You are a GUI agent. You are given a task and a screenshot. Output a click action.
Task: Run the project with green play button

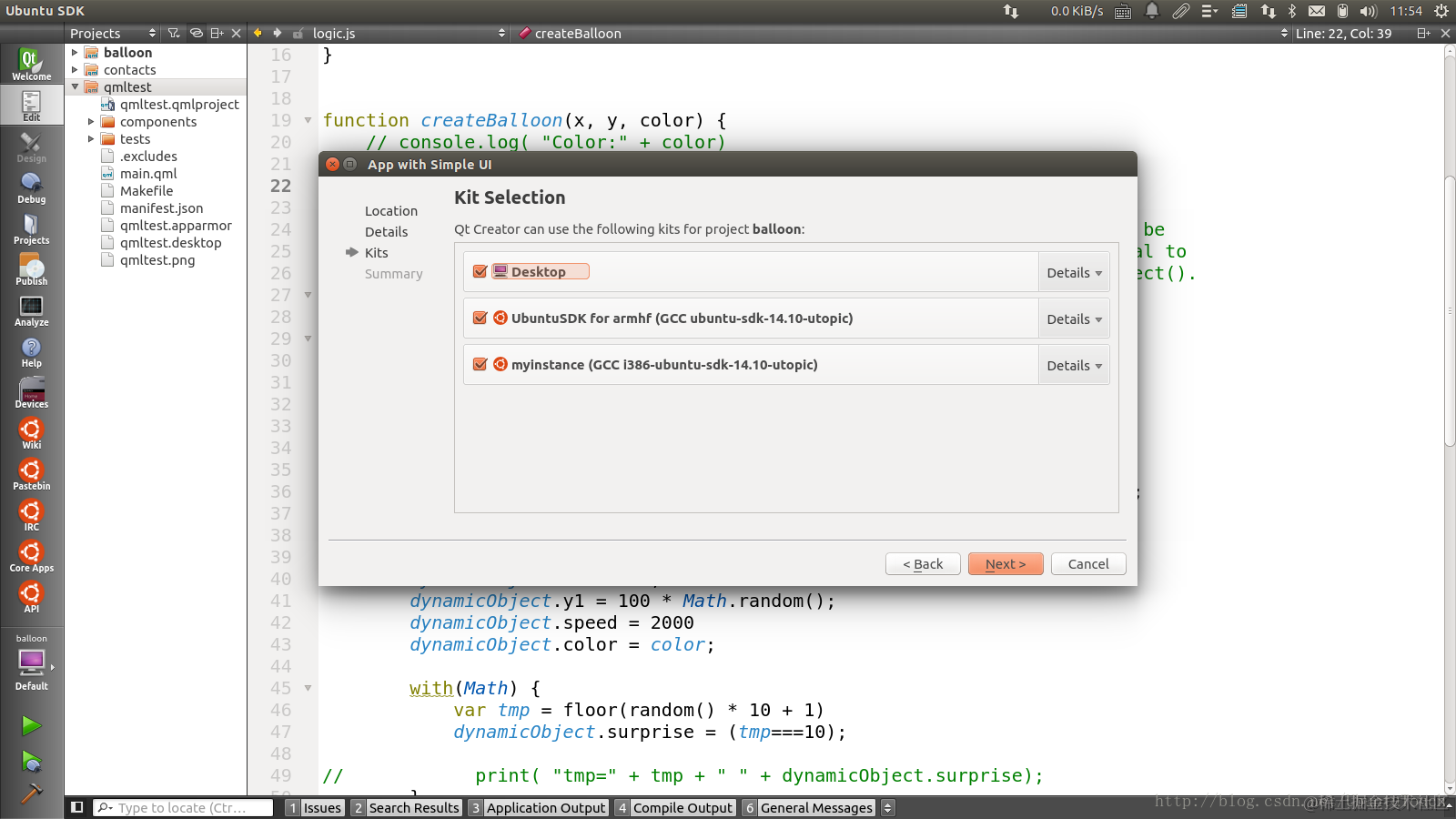pyautogui.click(x=32, y=725)
